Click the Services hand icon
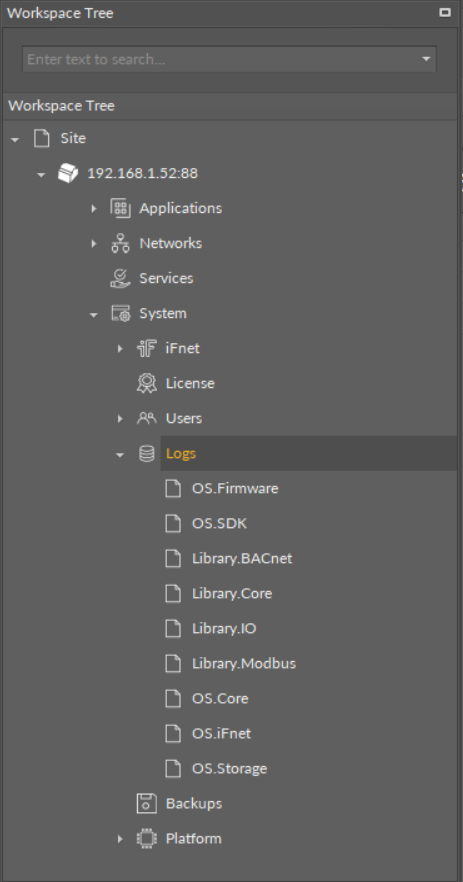The width and height of the screenshot is (463, 882). click(120, 278)
